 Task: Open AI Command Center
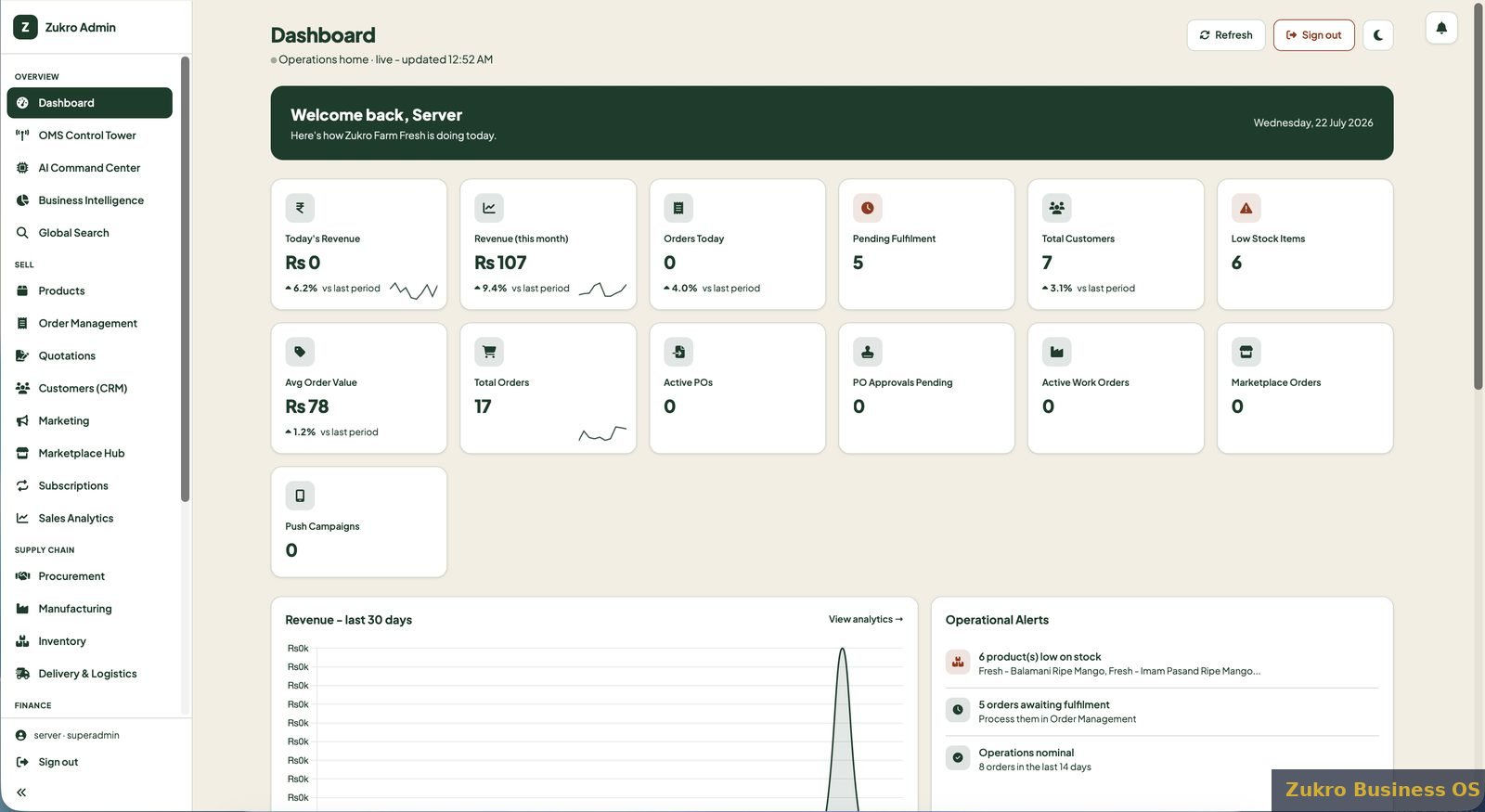(x=89, y=168)
